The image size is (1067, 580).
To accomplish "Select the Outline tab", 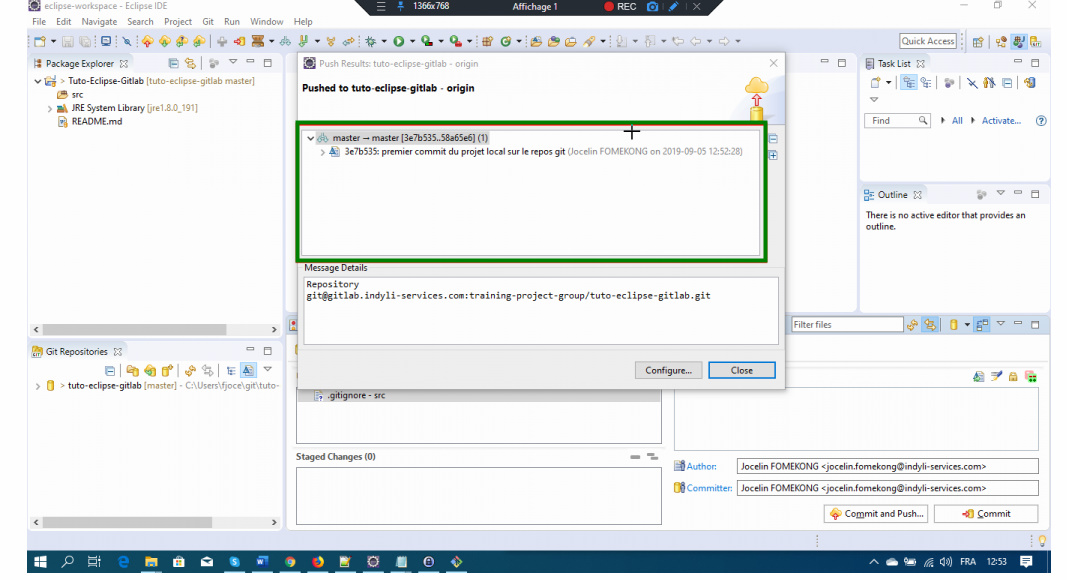I will [893, 195].
